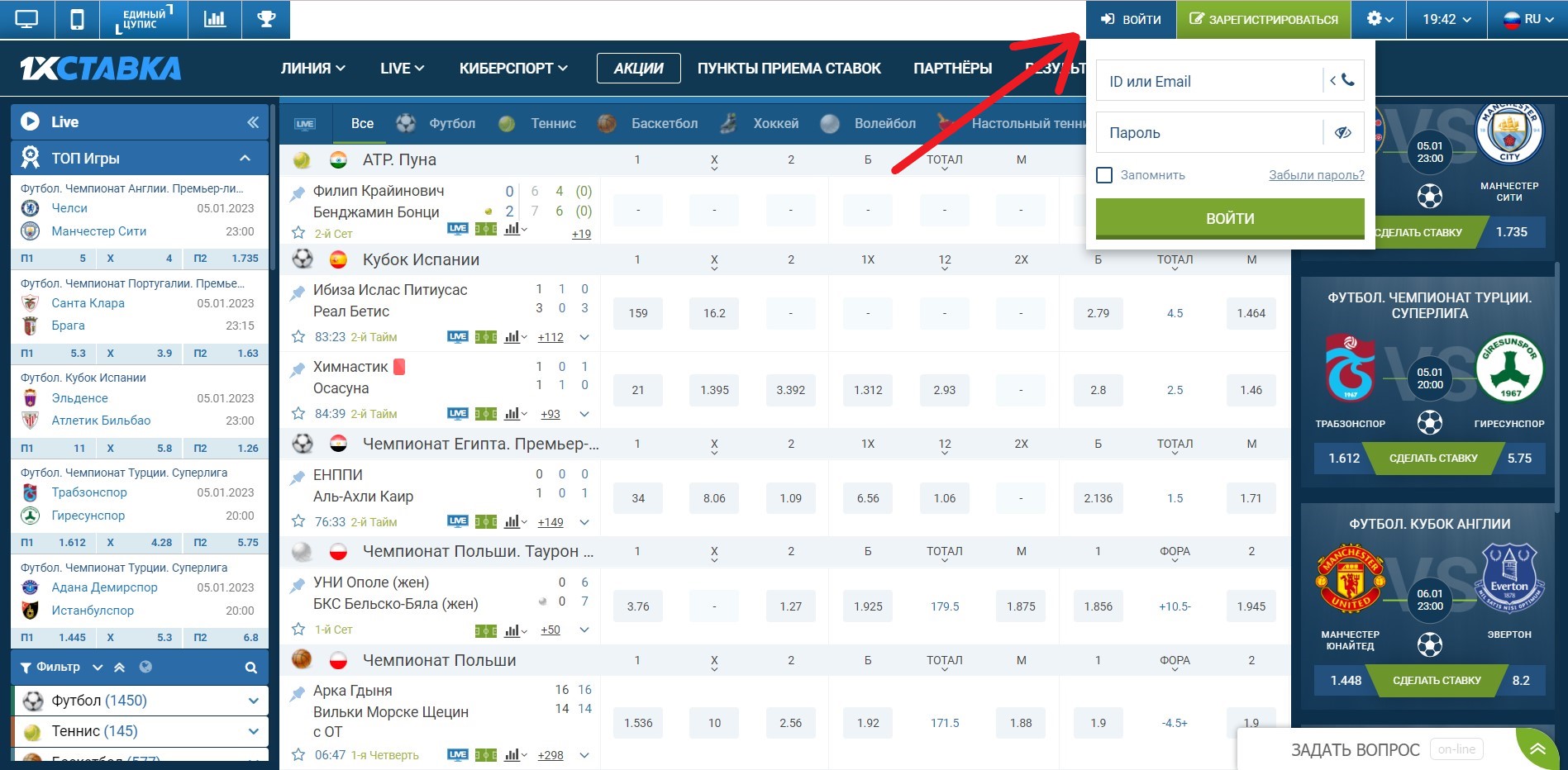
Task: Open the mobile version icon
Action: 77,20
